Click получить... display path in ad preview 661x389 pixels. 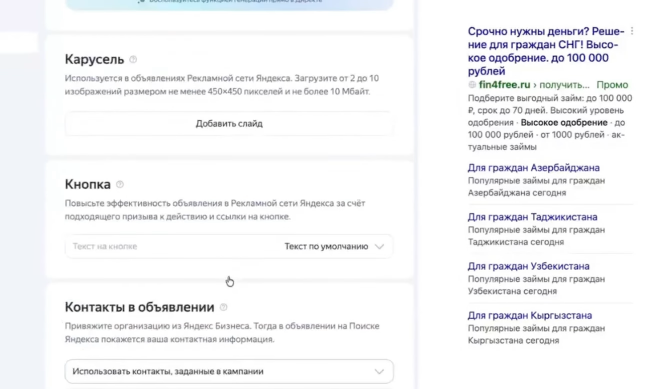564,85
